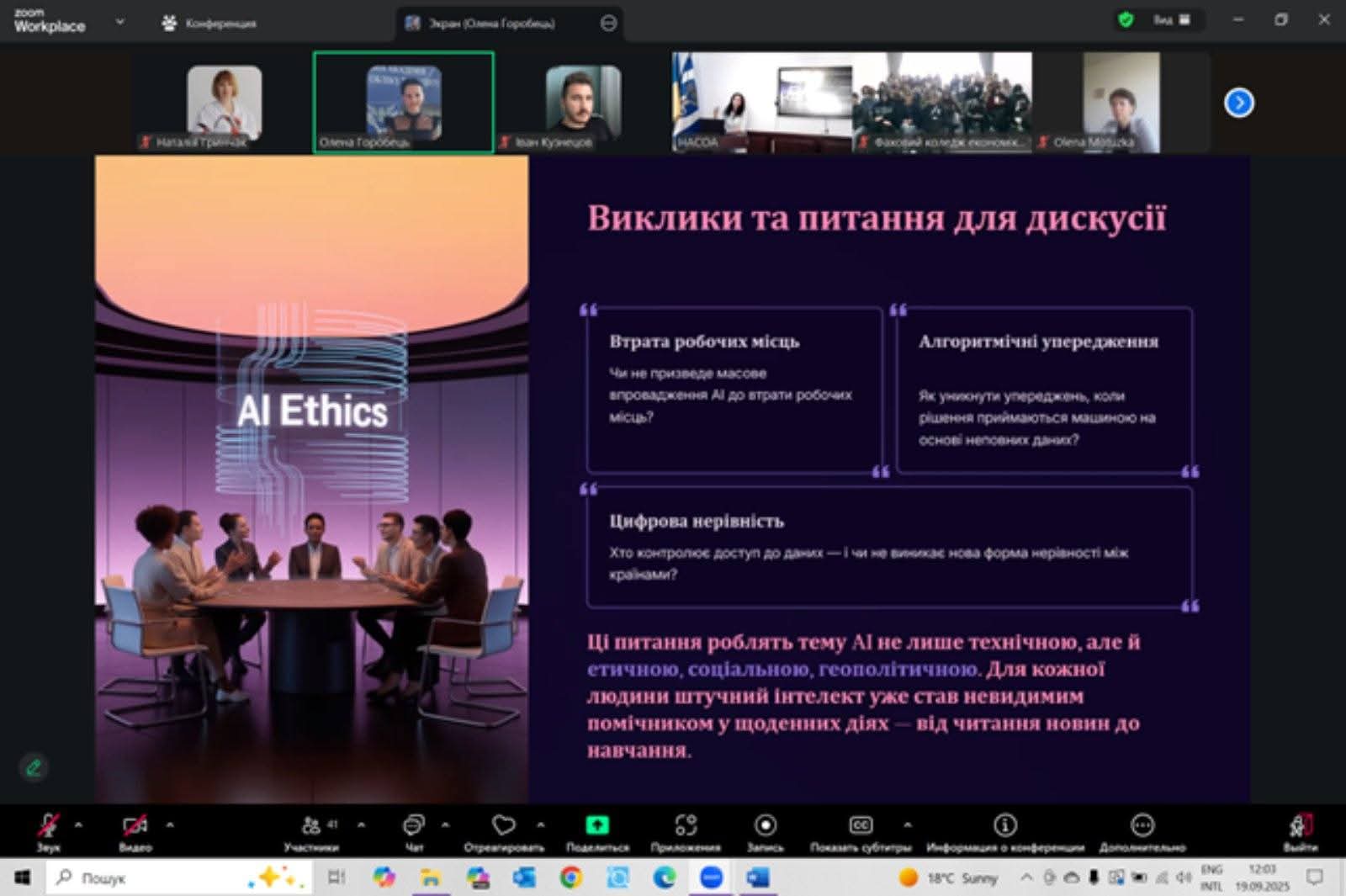The image size is (1346, 896).
Task: Open Информация о конференции info icon
Action: pyautogui.click(x=1004, y=826)
